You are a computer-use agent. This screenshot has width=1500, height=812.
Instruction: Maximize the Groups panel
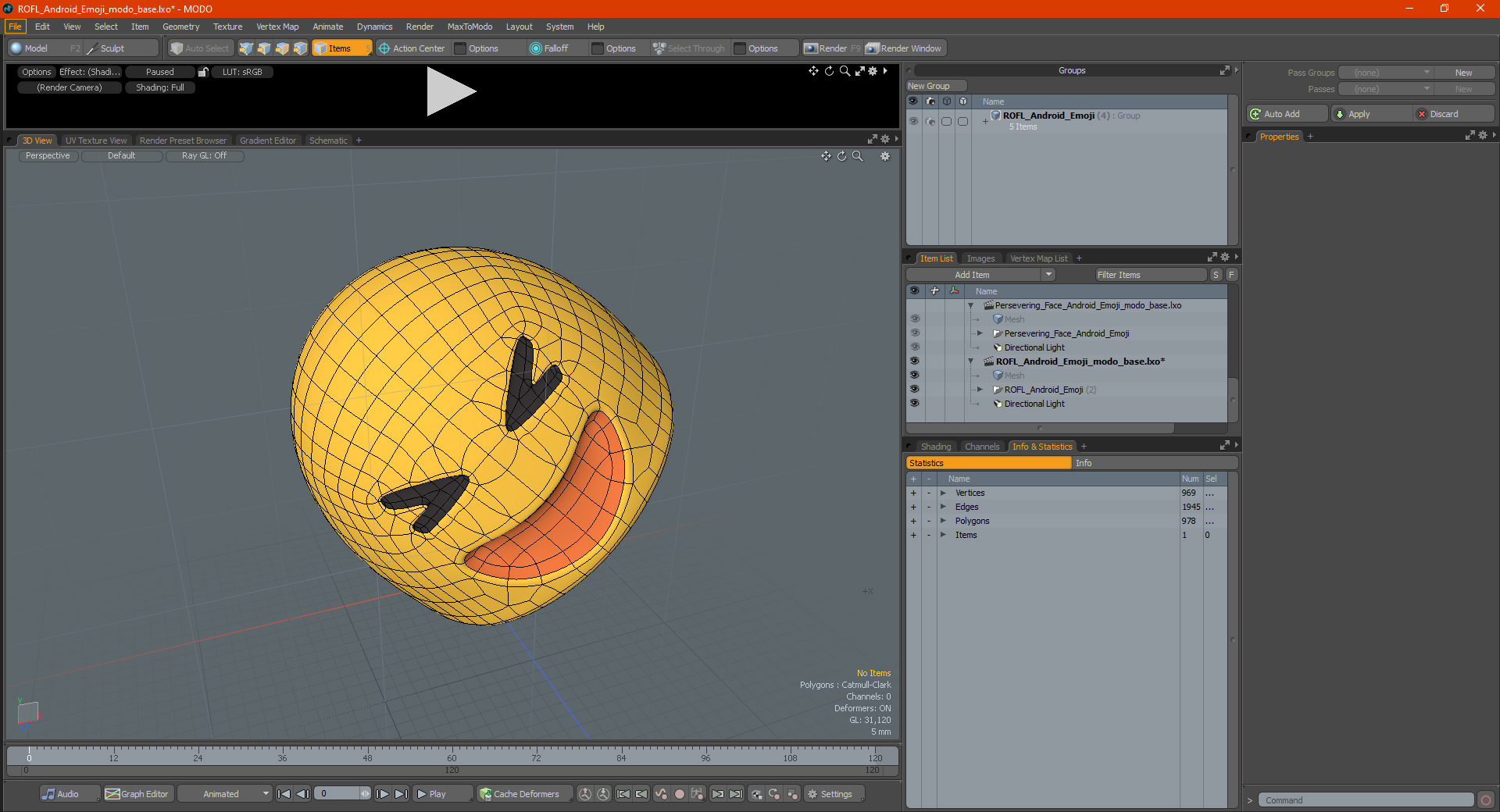pyautogui.click(x=1224, y=70)
